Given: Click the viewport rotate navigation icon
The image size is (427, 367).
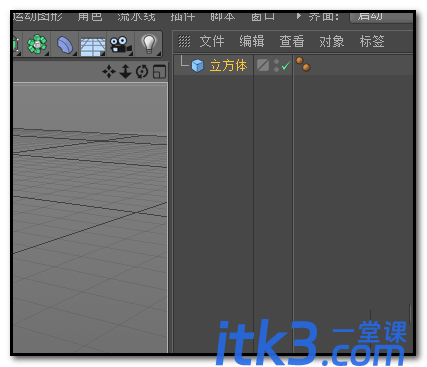Looking at the screenshot, I should pos(142,71).
